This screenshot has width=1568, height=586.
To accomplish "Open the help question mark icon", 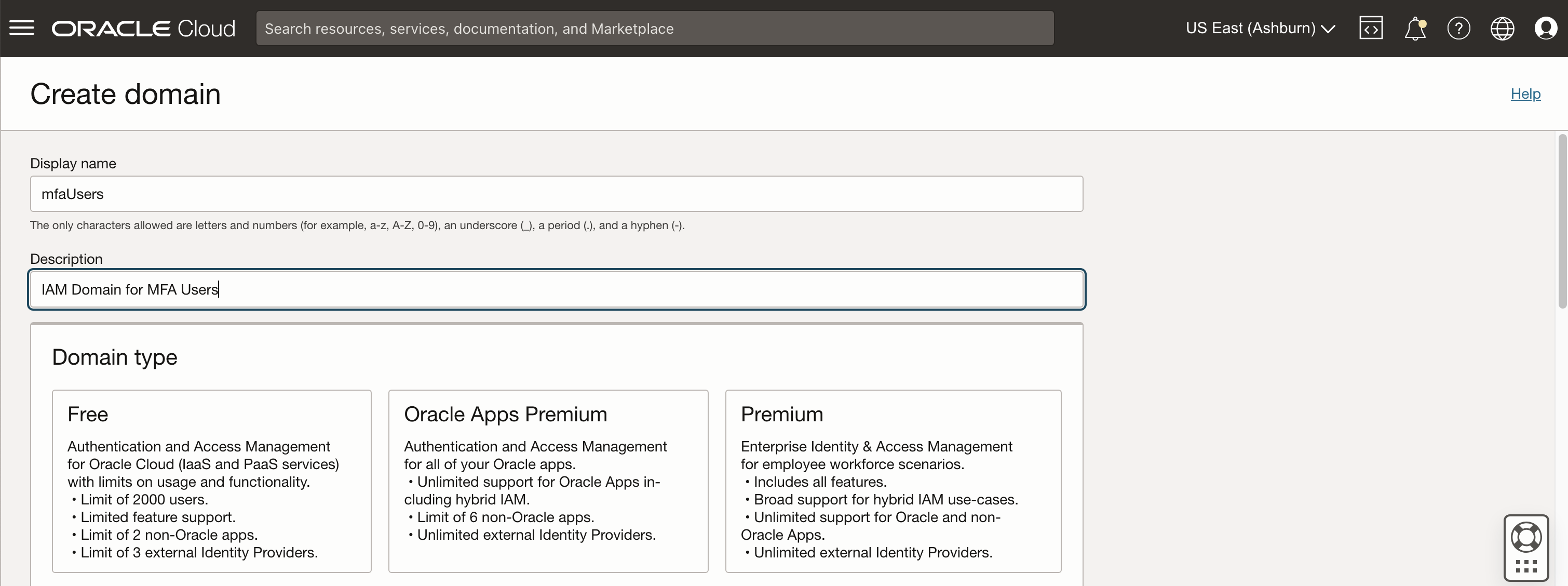I will click(x=1458, y=28).
